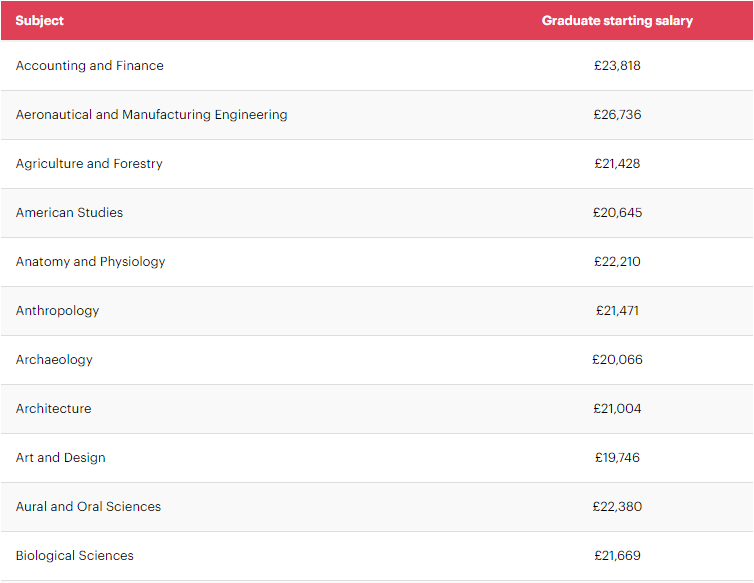
Task: Click the Graduate starting salary header
Action: tap(617, 21)
